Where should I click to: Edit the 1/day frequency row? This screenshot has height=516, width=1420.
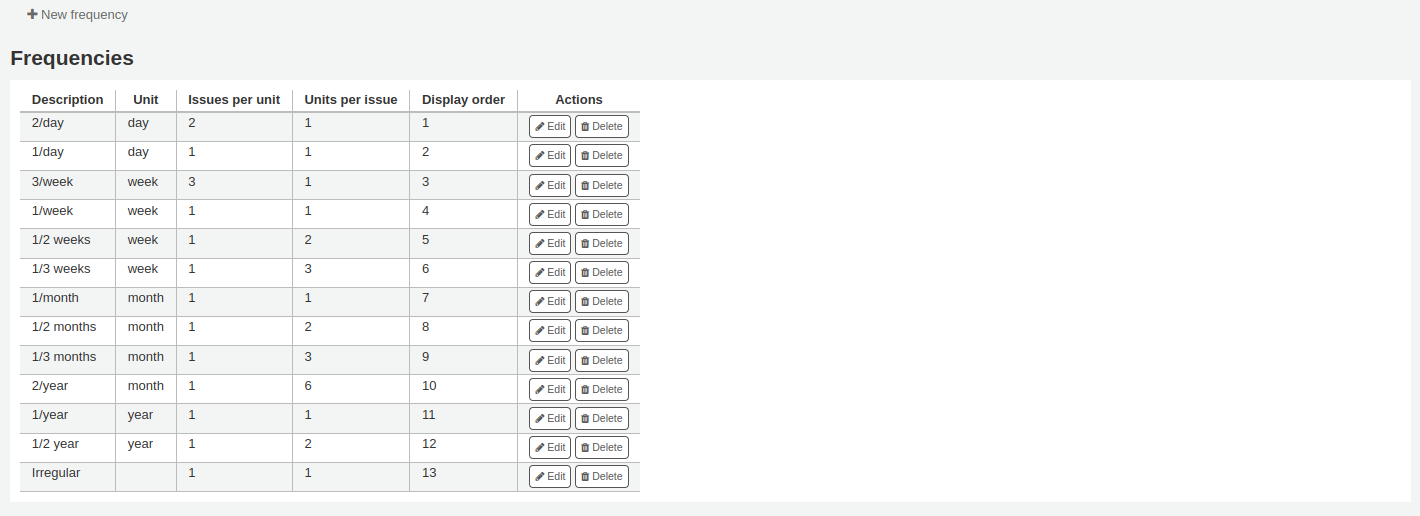coord(549,156)
